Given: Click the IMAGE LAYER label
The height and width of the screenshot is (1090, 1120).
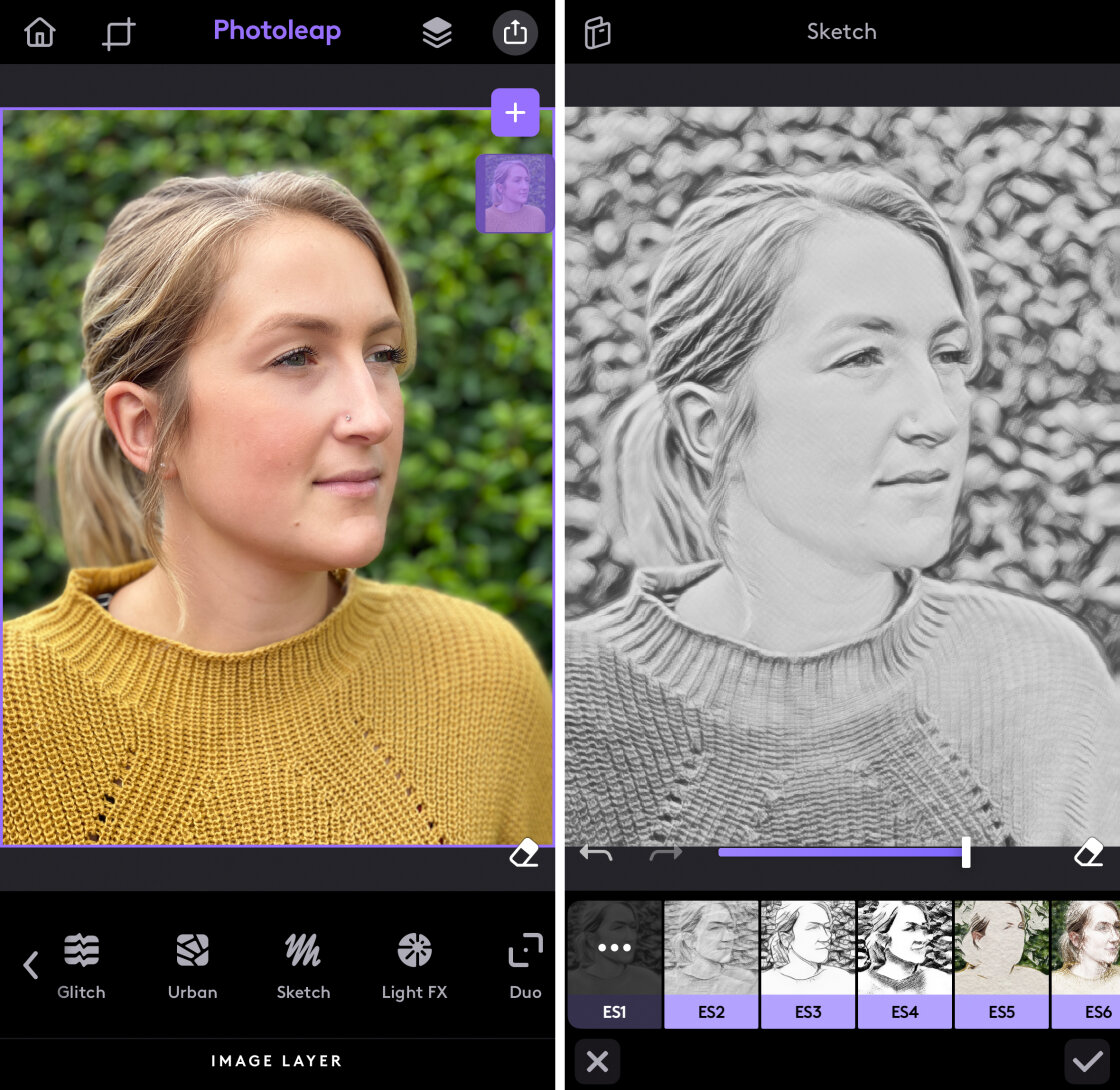Looking at the screenshot, I should (276, 1061).
